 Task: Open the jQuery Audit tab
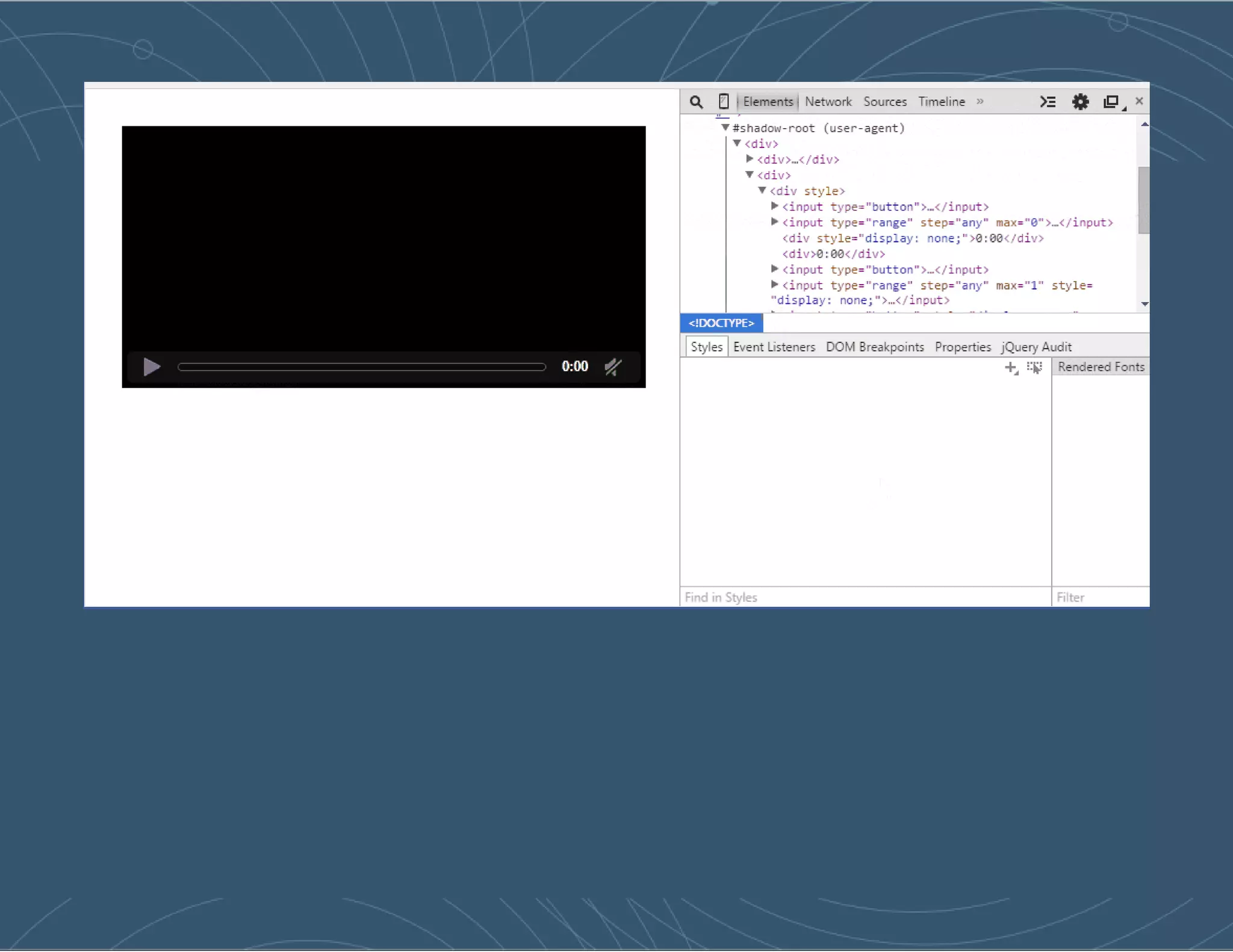point(1036,347)
